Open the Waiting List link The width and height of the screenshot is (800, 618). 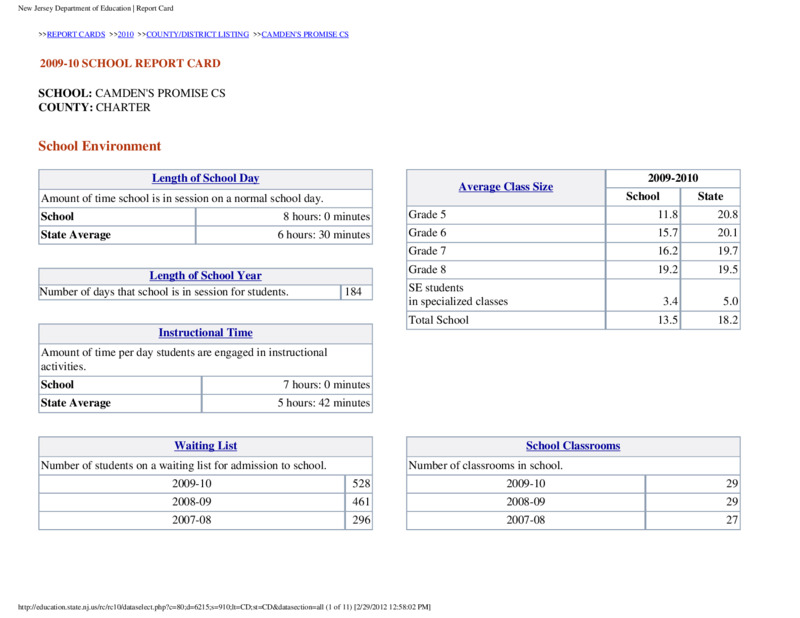tap(206, 446)
